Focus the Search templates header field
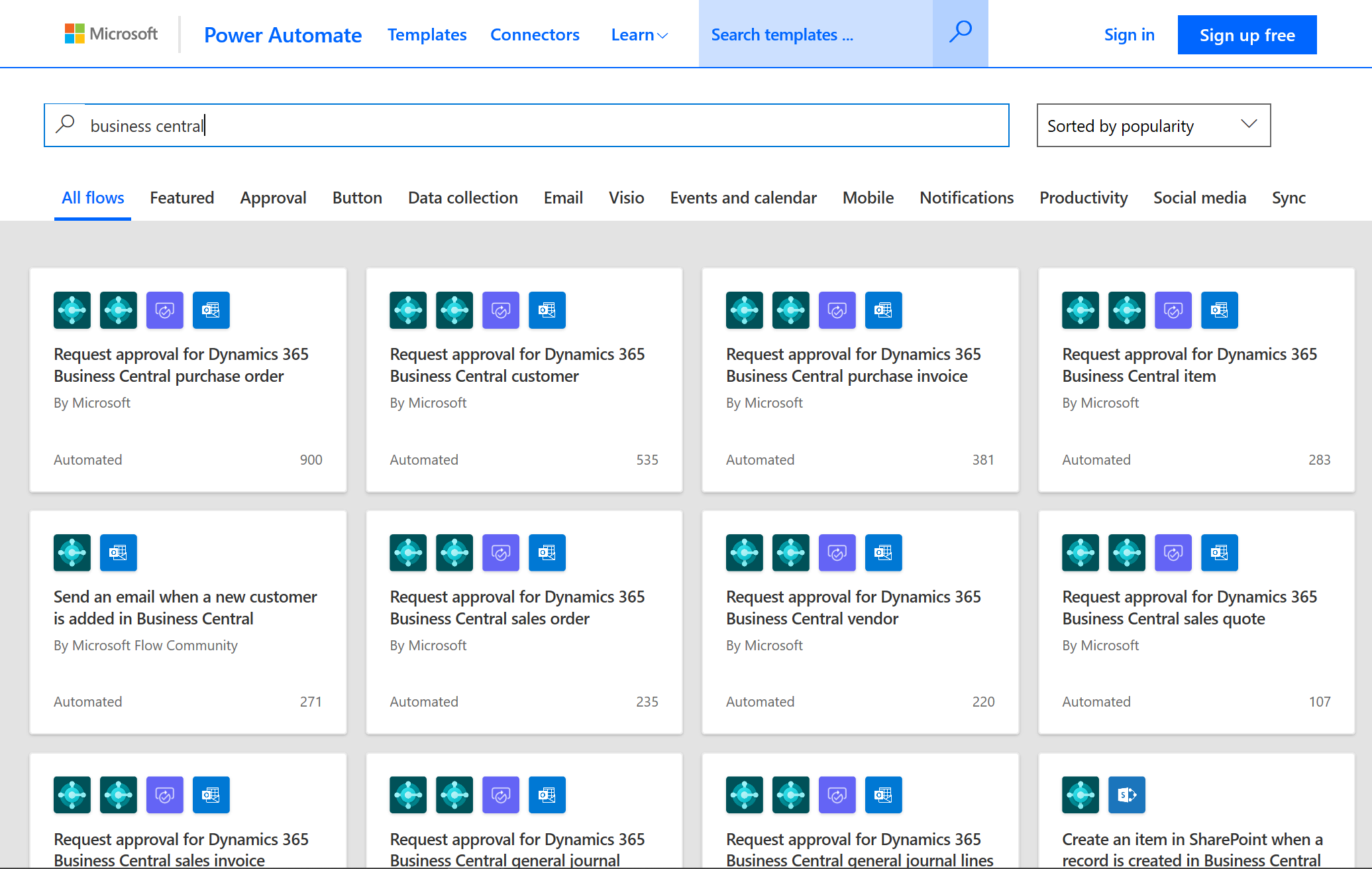 815,34
